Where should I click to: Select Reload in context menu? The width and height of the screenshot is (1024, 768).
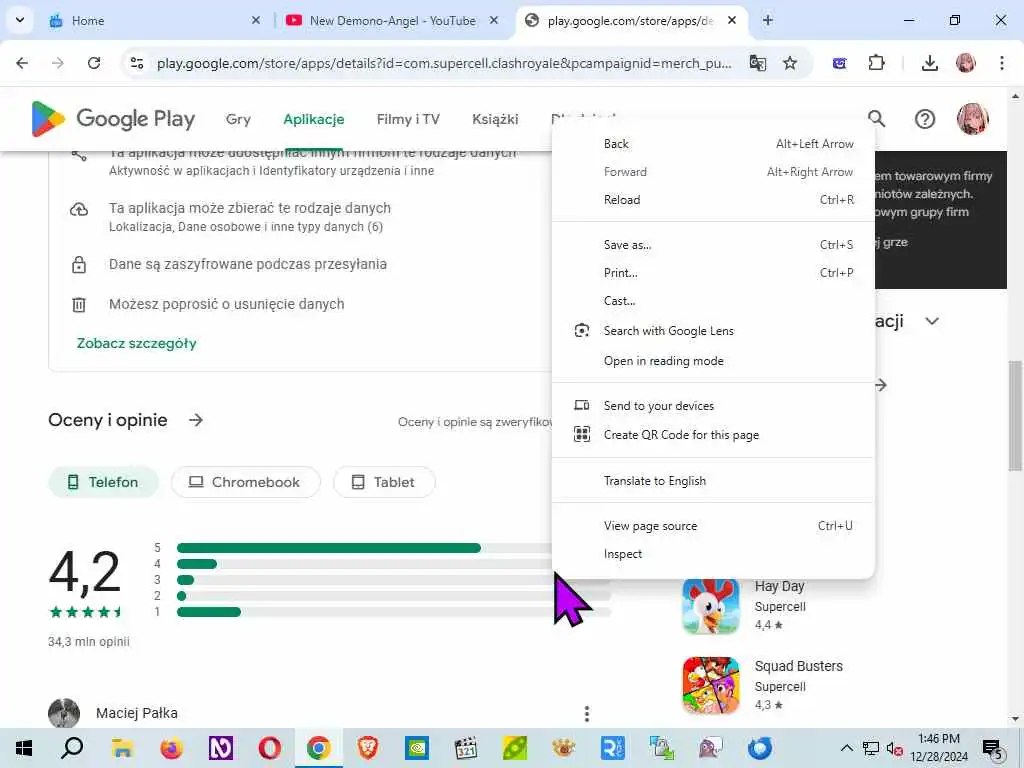[x=713, y=200]
